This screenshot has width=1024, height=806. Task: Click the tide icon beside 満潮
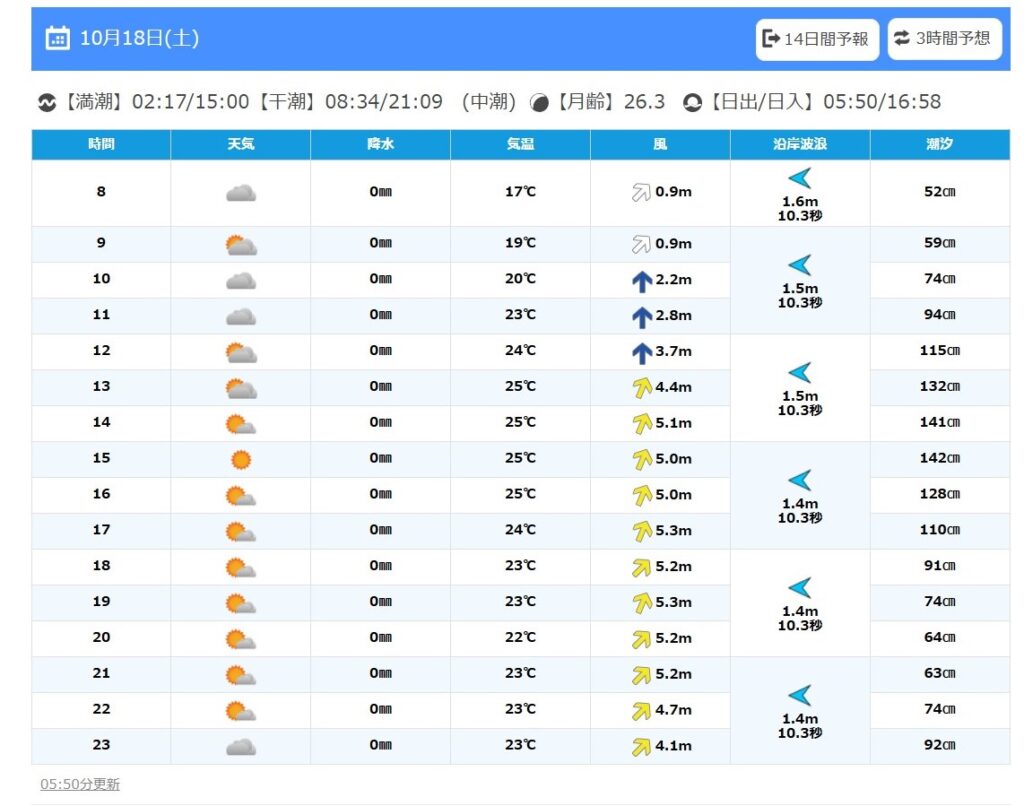pyautogui.click(x=46, y=103)
